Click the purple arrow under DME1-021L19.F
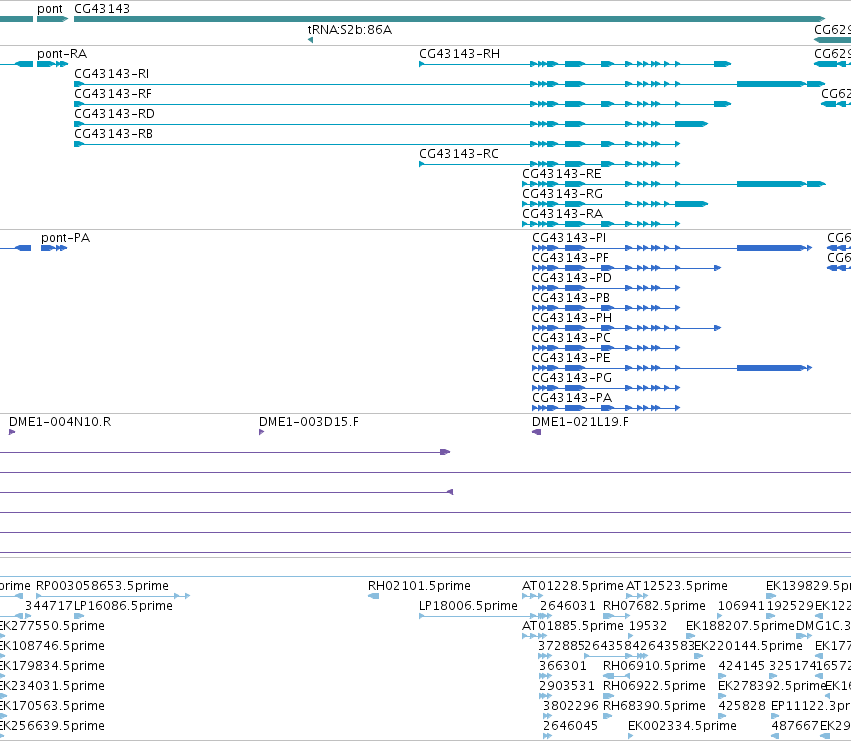 tap(536, 432)
